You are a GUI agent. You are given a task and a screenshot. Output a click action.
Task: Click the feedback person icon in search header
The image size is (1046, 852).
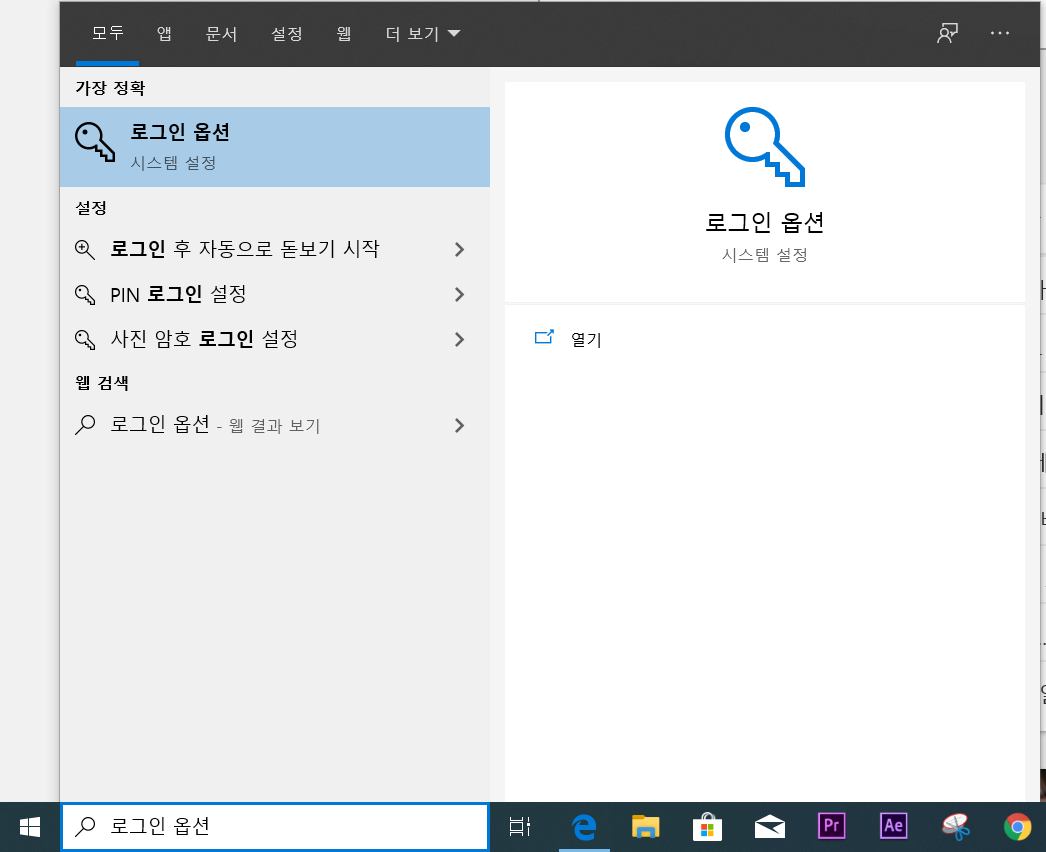947,33
